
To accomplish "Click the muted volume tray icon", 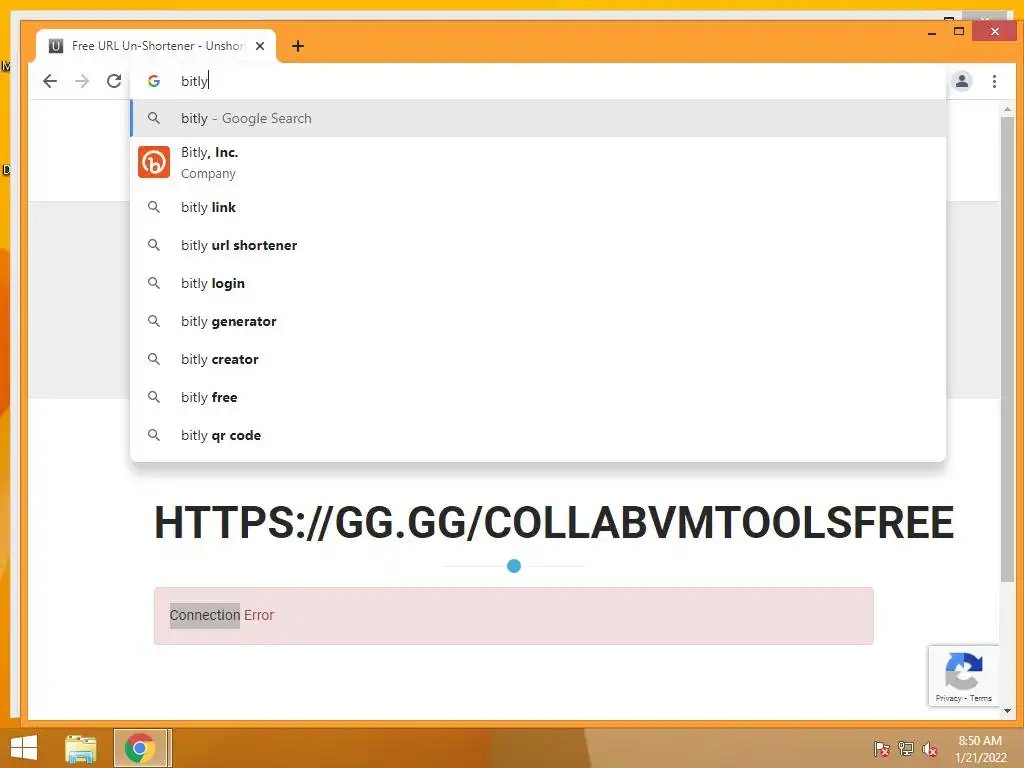I will point(930,749).
